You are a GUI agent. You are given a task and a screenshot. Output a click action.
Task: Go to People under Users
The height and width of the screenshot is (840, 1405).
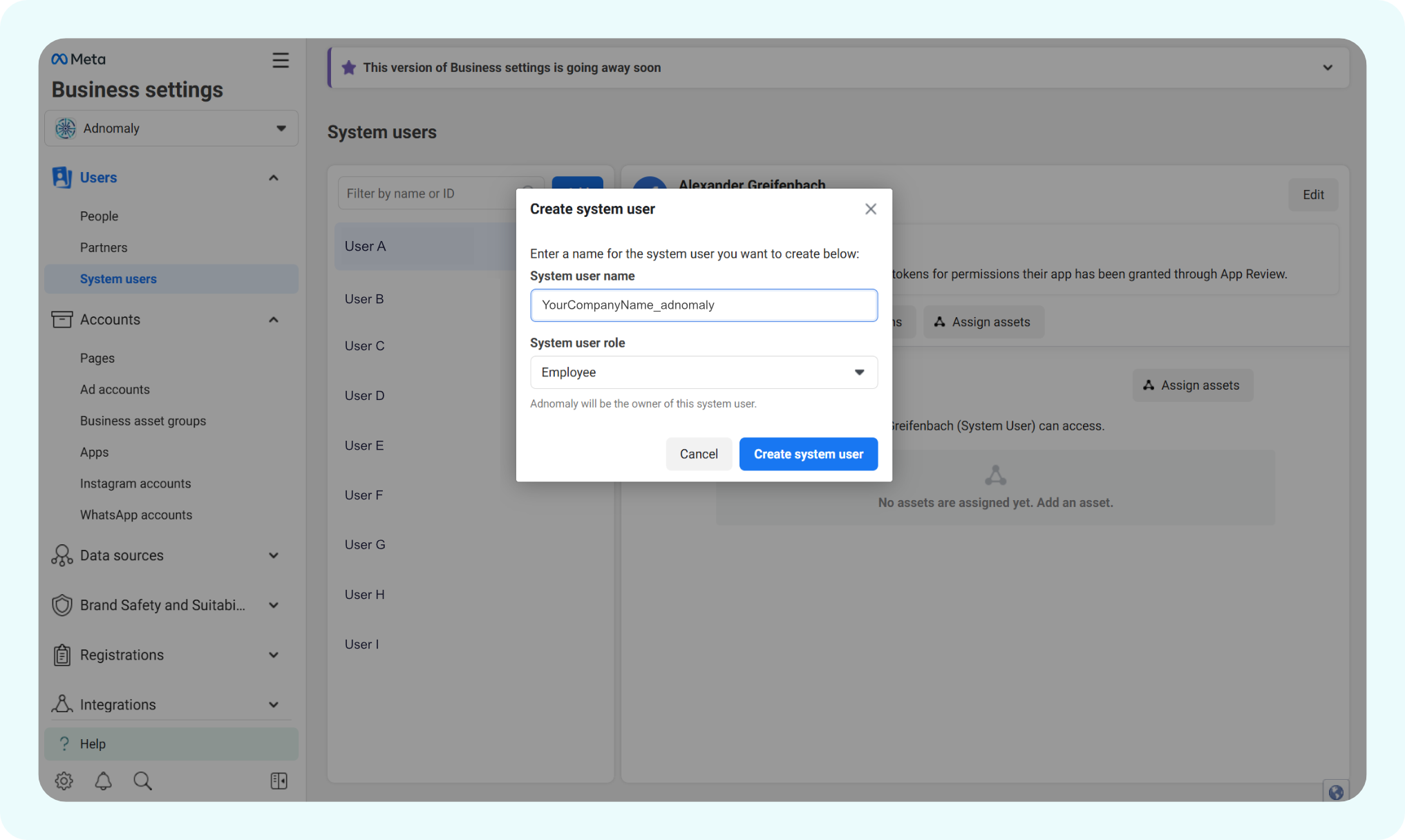[99, 216]
